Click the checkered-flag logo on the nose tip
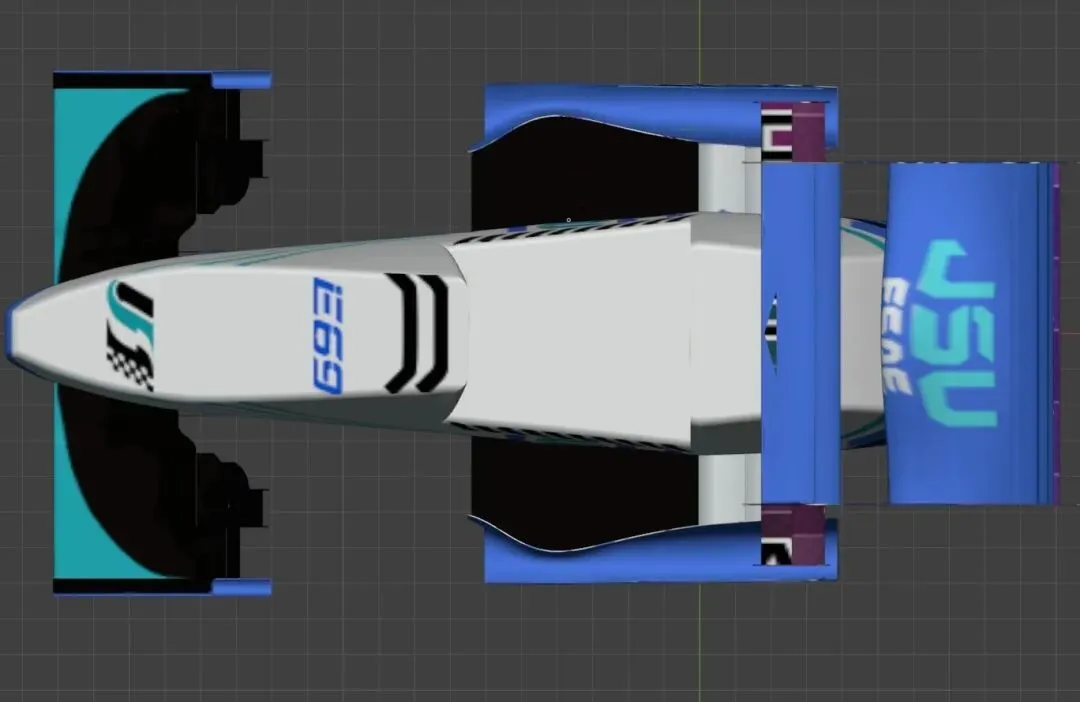 coord(130,335)
